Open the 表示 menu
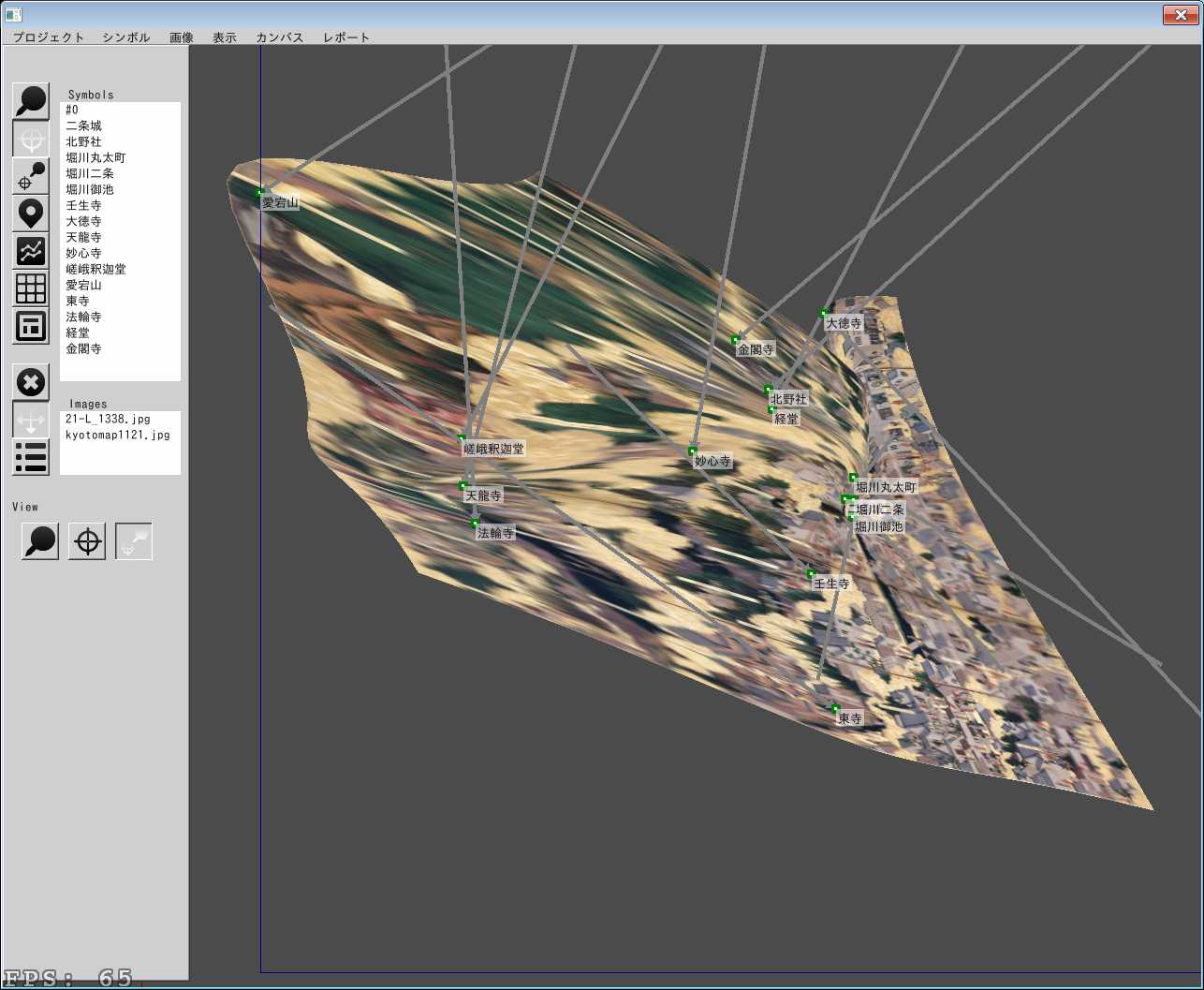Image resolution: width=1204 pixels, height=990 pixels. click(x=225, y=37)
